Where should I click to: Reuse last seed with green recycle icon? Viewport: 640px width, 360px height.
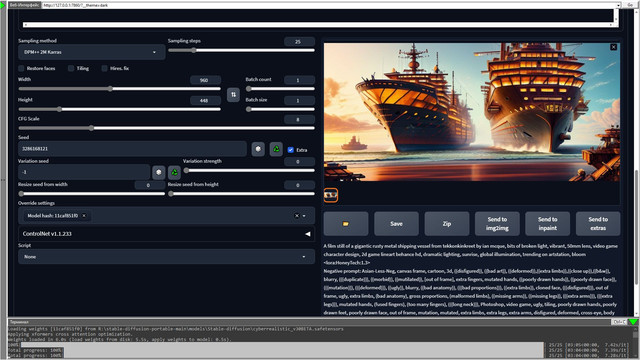tap(276, 149)
